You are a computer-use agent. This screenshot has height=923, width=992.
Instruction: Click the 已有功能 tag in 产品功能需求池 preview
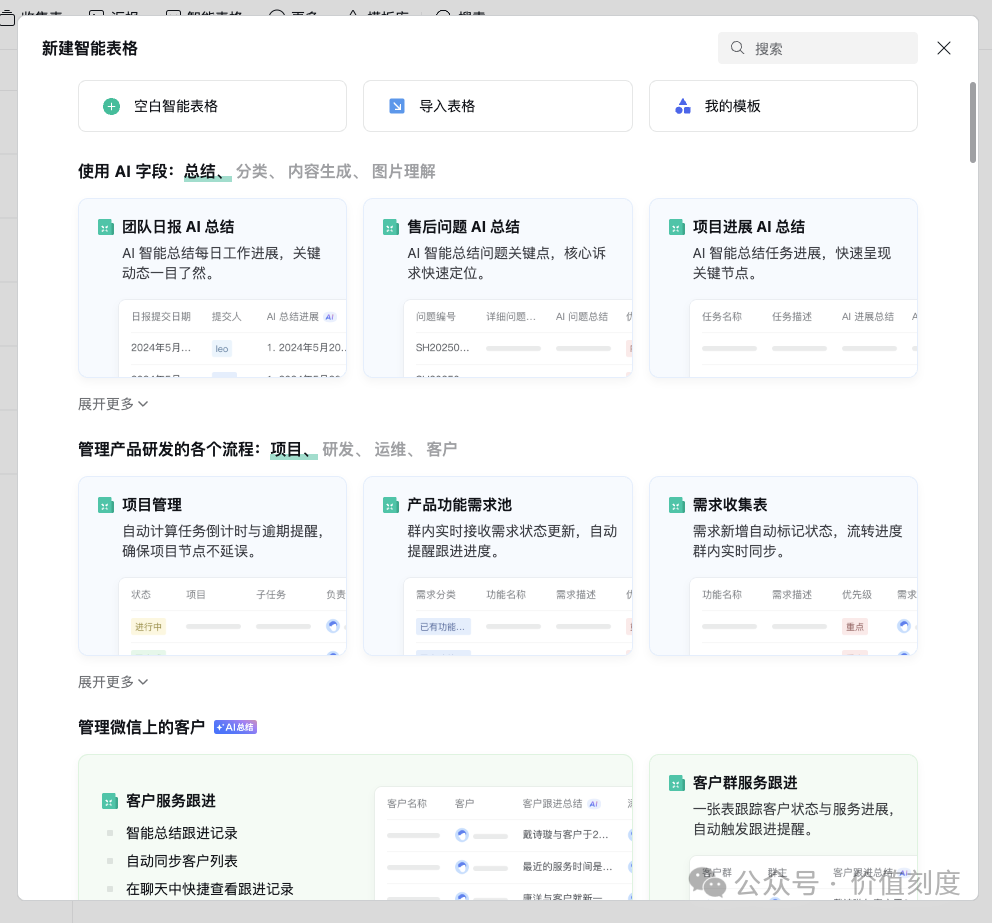point(443,627)
